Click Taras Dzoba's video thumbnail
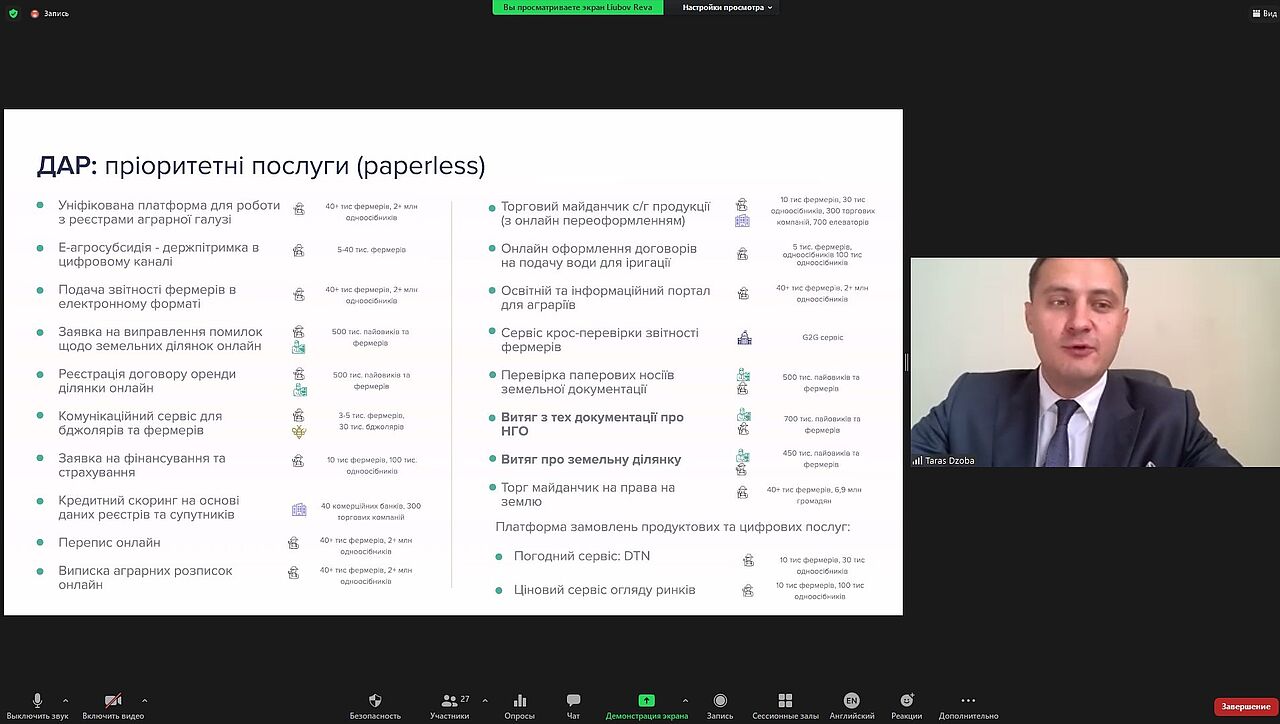The image size is (1280, 724). [1094, 362]
